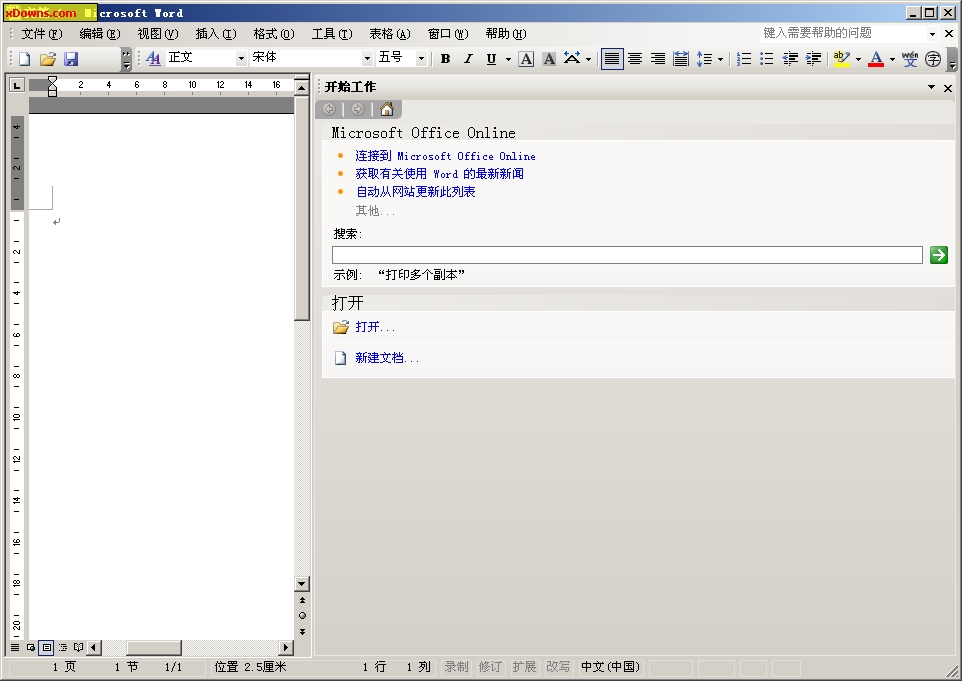
Task: Open the 文件 menu
Action: coord(42,34)
